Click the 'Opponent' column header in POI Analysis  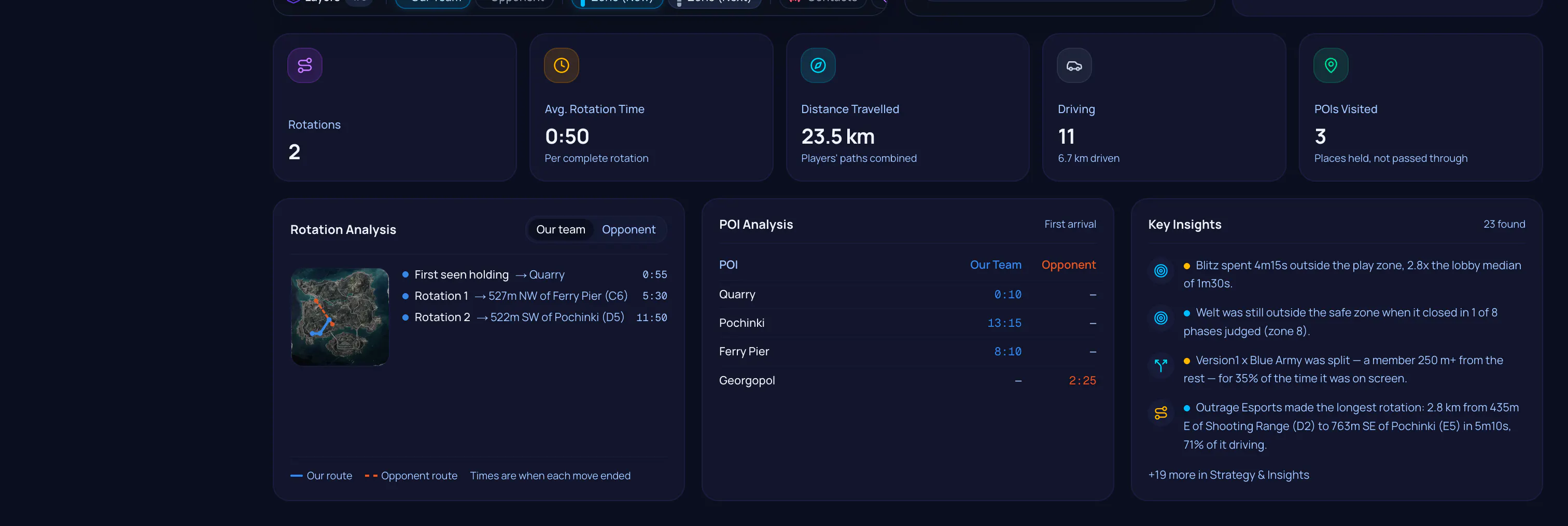(1068, 265)
